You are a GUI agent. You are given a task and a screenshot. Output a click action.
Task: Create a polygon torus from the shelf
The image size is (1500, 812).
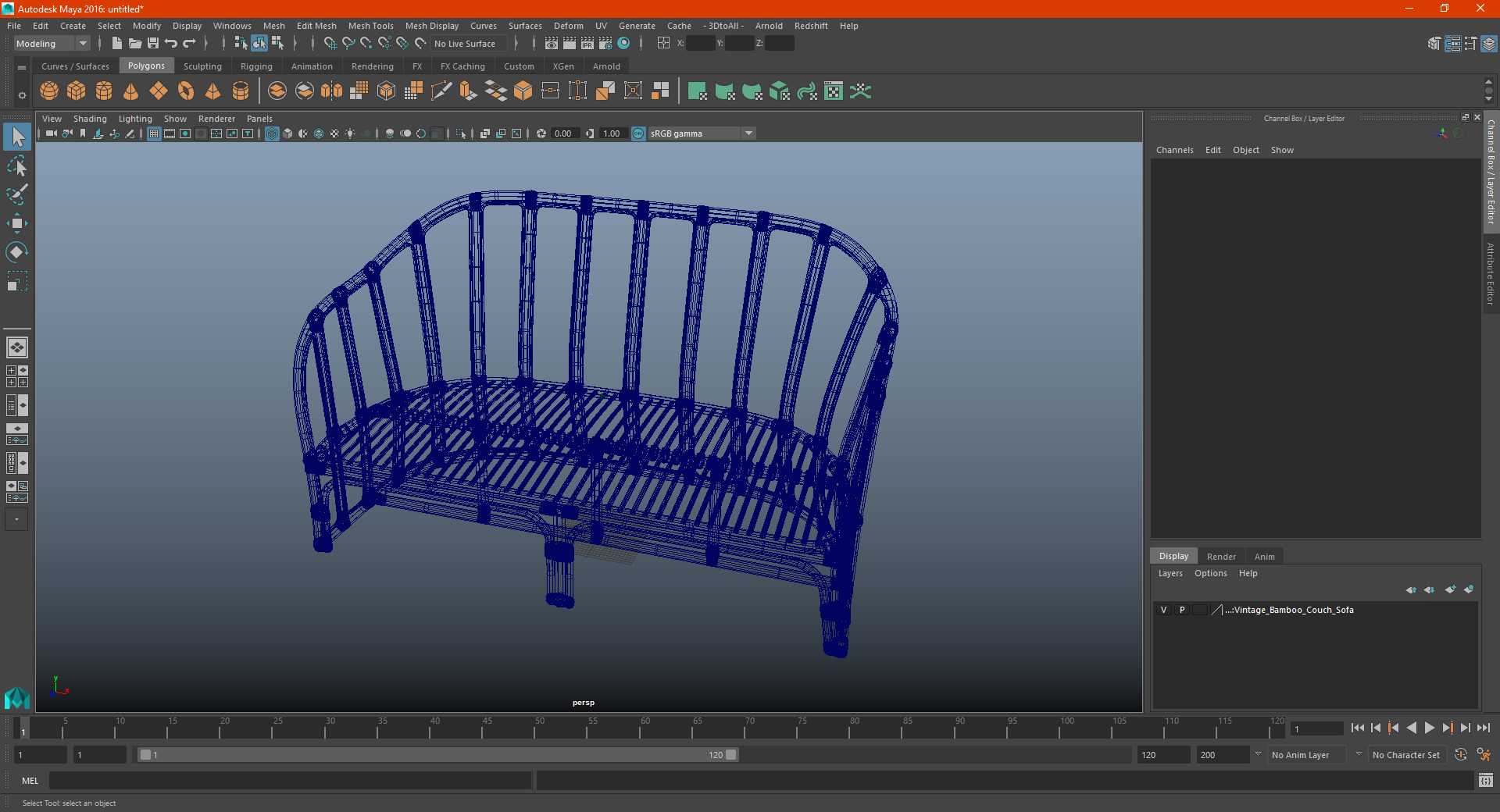tap(186, 91)
